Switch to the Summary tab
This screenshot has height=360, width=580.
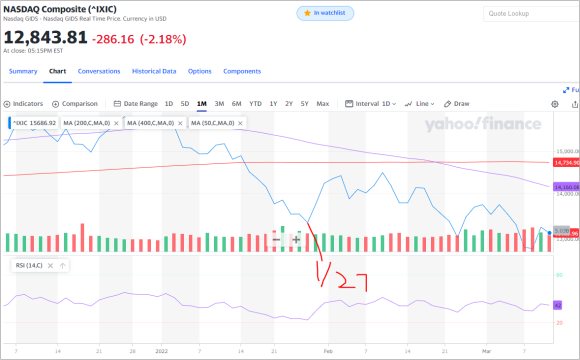pos(23,71)
